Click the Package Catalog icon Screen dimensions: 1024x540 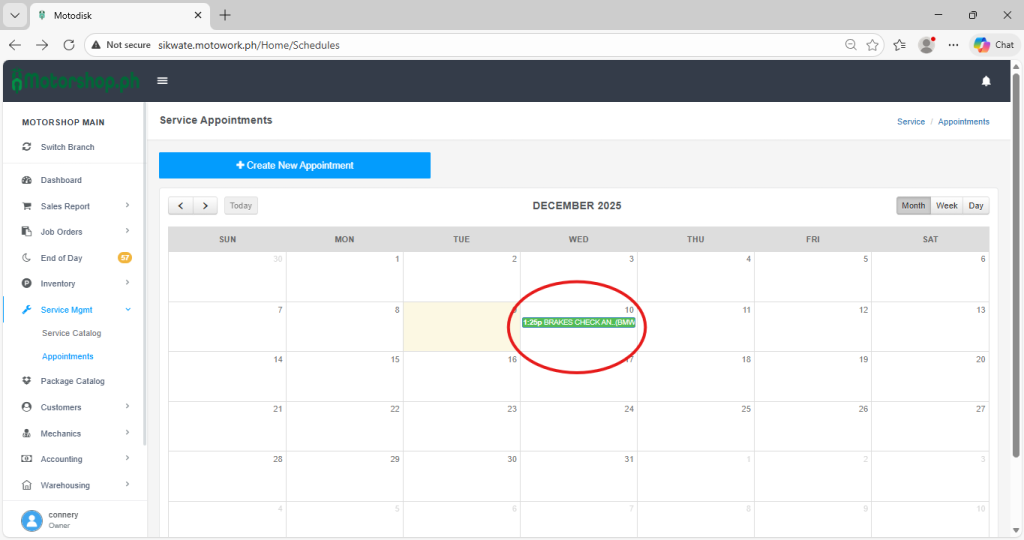27,381
